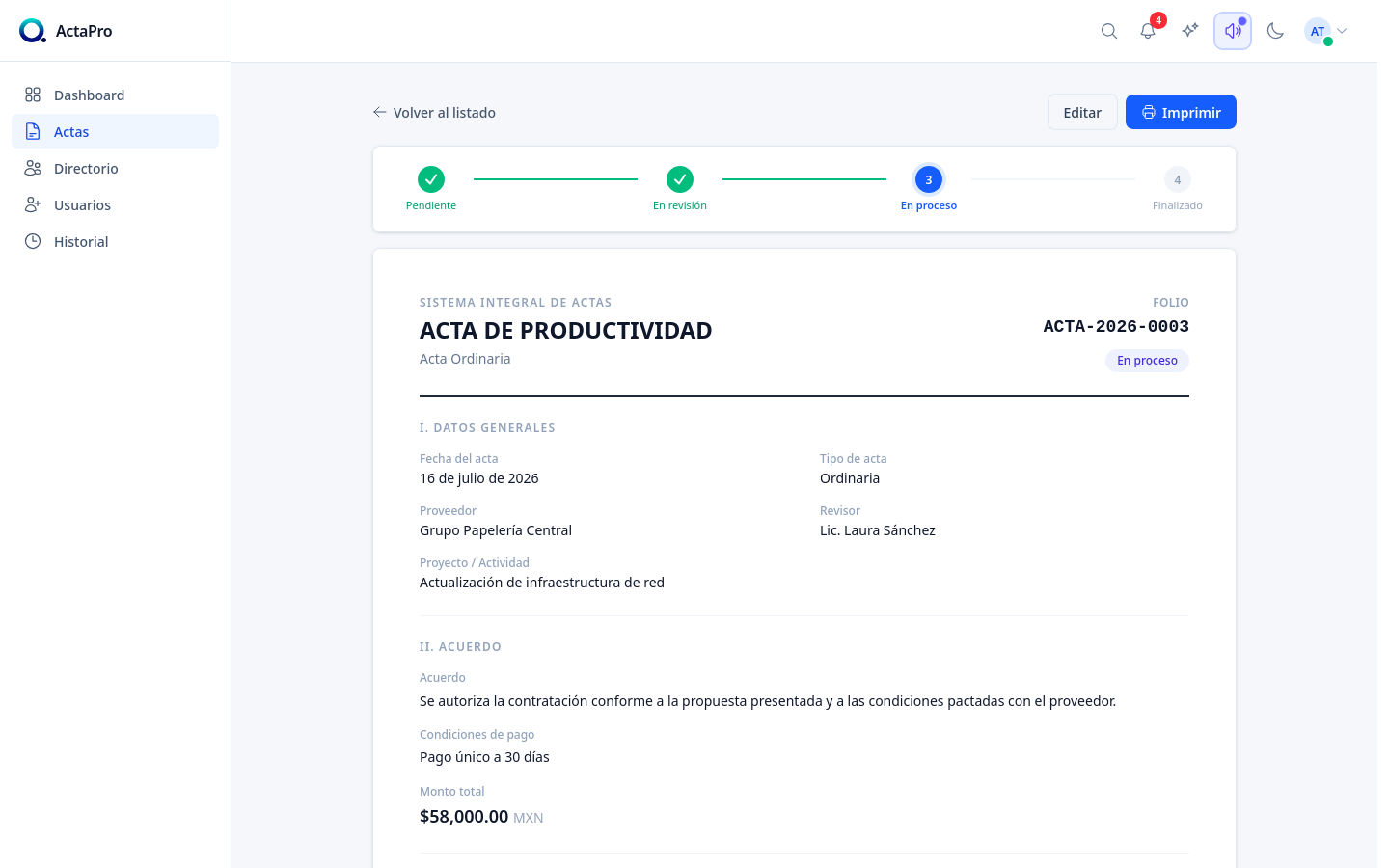The width and height of the screenshot is (1389, 868).
Task: Go back via Volver al listado
Action: click(434, 113)
